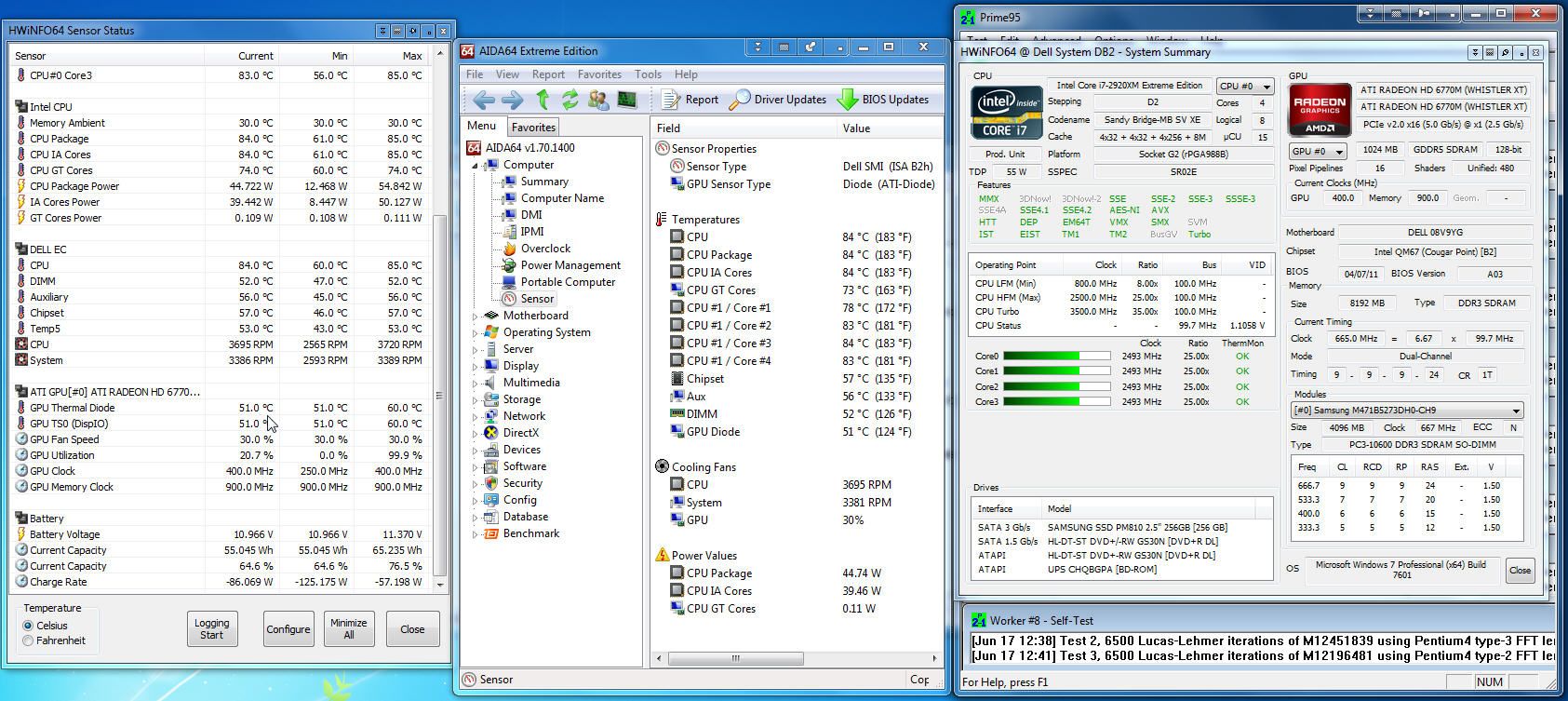Go forward in AIDA64 toolbar

click(512, 100)
